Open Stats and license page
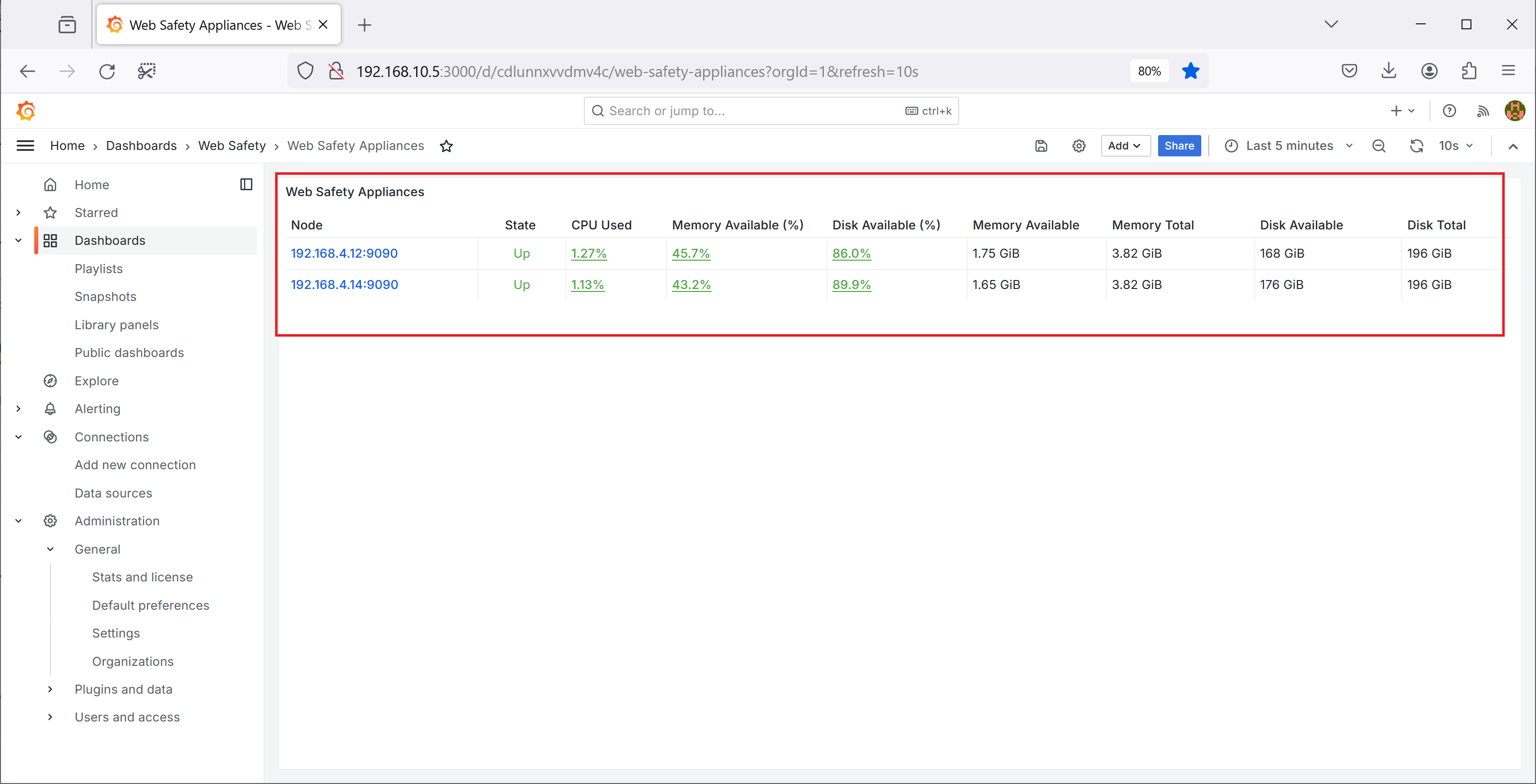The width and height of the screenshot is (1536, 784). pyautogui.click(x=143, y=577)
